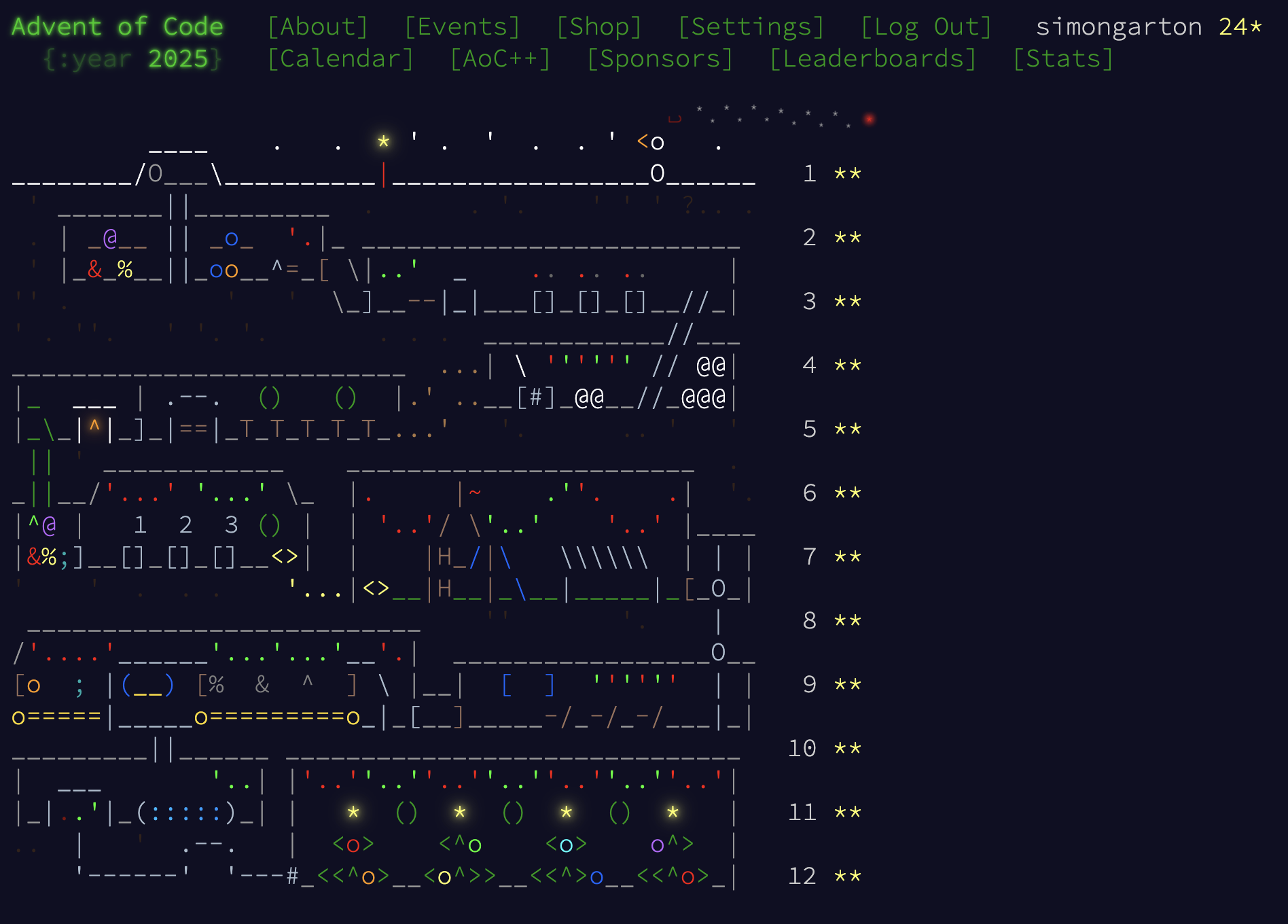Click the {:year 2025} header link

click(132, 58)
